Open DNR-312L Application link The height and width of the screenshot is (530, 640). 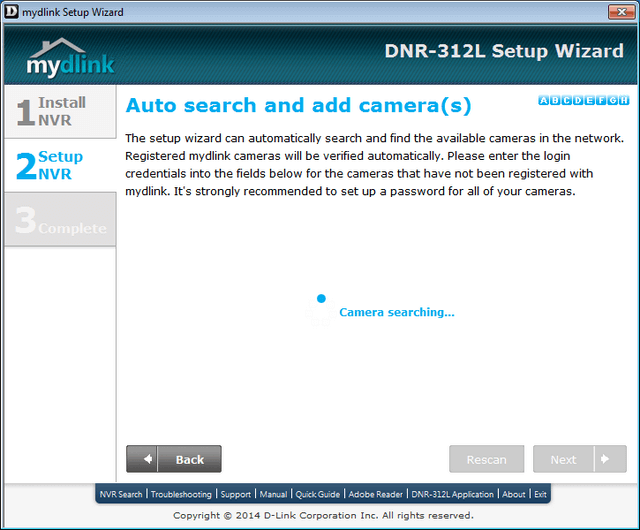tap(452, 494)
